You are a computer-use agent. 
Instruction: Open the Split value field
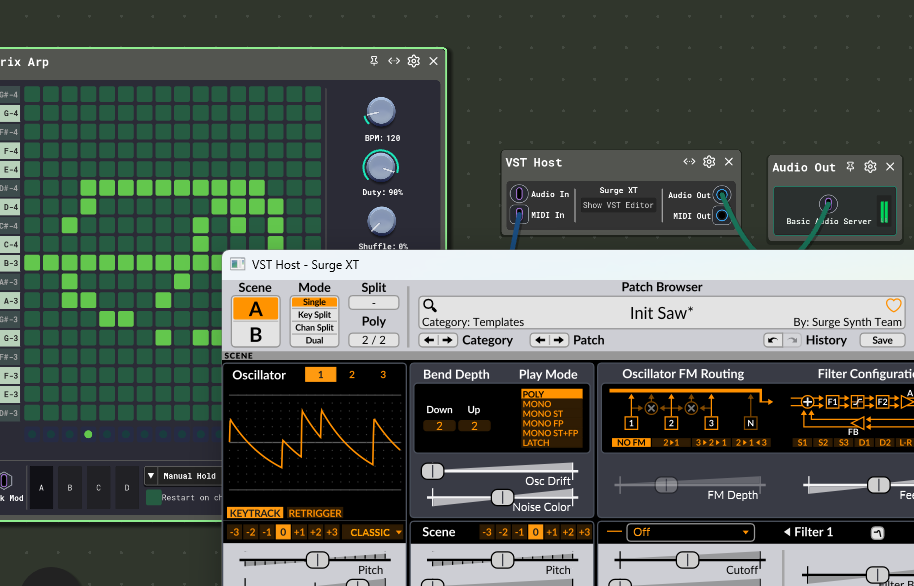374,303
